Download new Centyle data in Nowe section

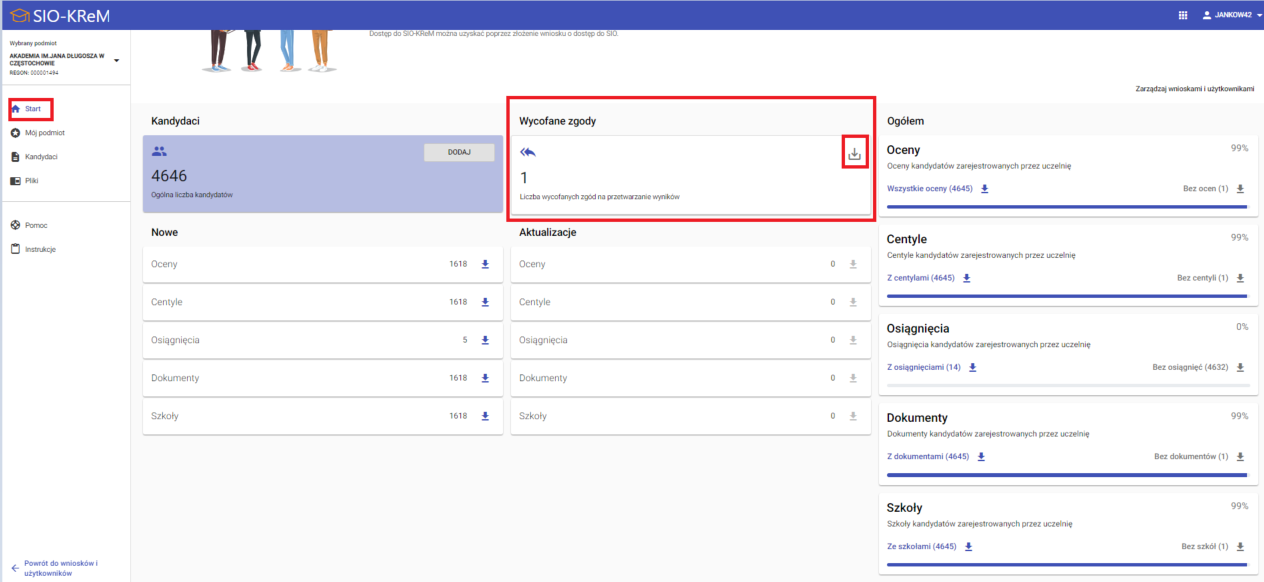click(x=485, y=302)
